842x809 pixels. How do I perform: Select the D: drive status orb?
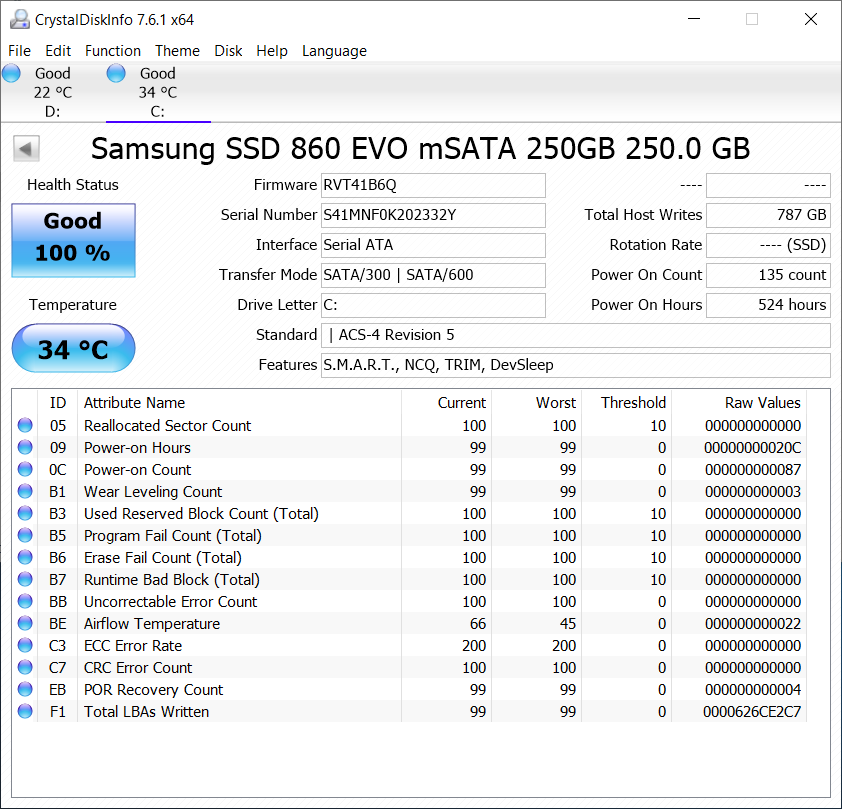tap(11, 73)
